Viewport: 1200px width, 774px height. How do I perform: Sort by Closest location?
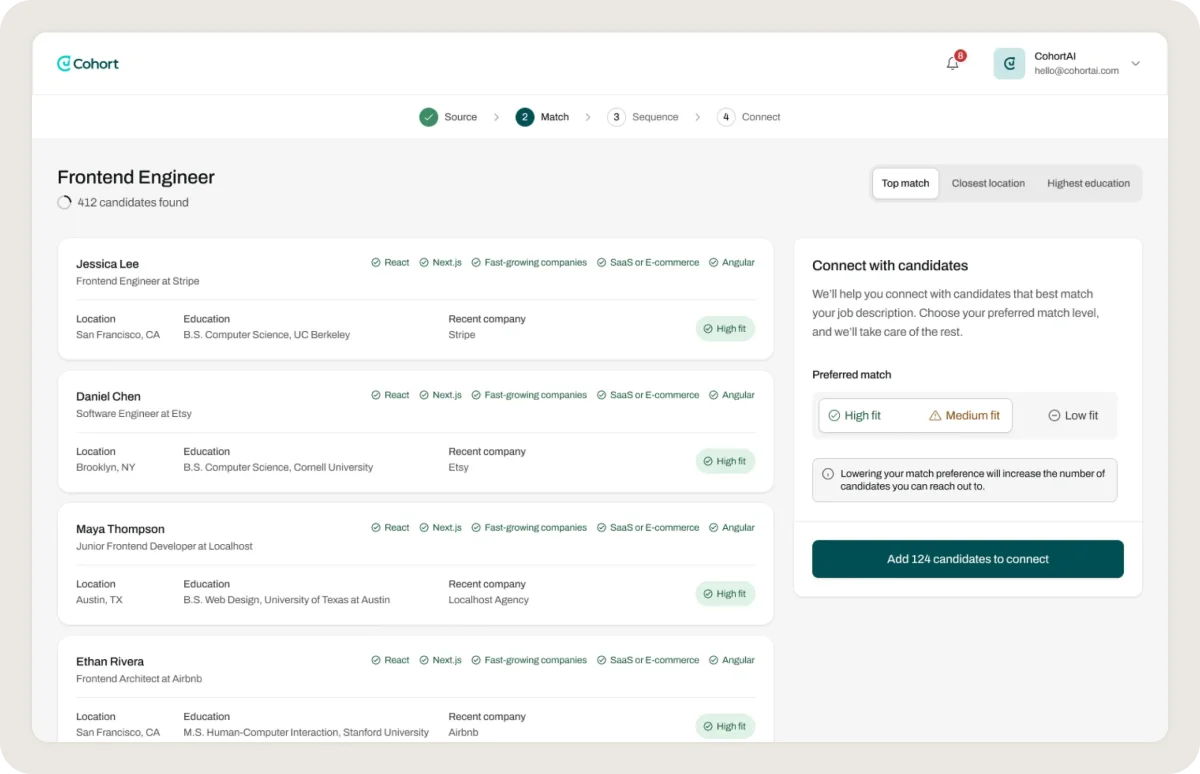coord(988,183)
